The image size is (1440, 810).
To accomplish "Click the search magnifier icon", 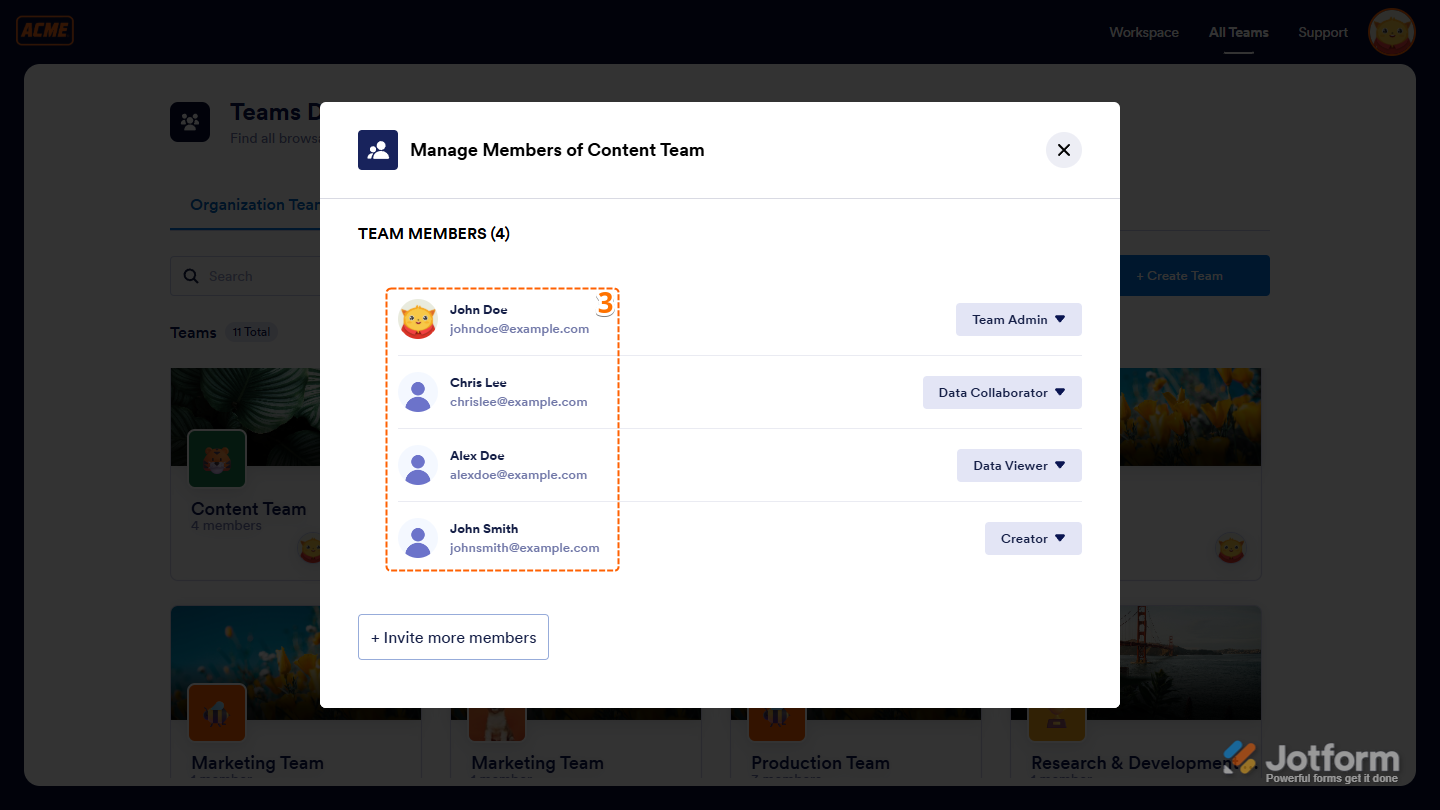I will tap(191, 275).
